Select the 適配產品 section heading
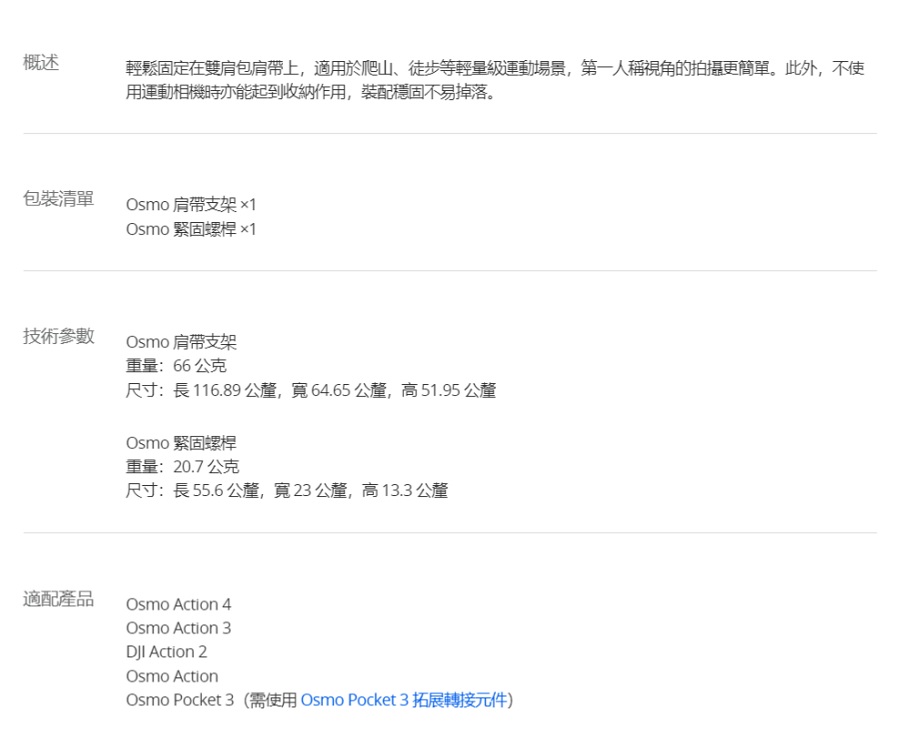900x740 pixels. click(x=58, y=599)
